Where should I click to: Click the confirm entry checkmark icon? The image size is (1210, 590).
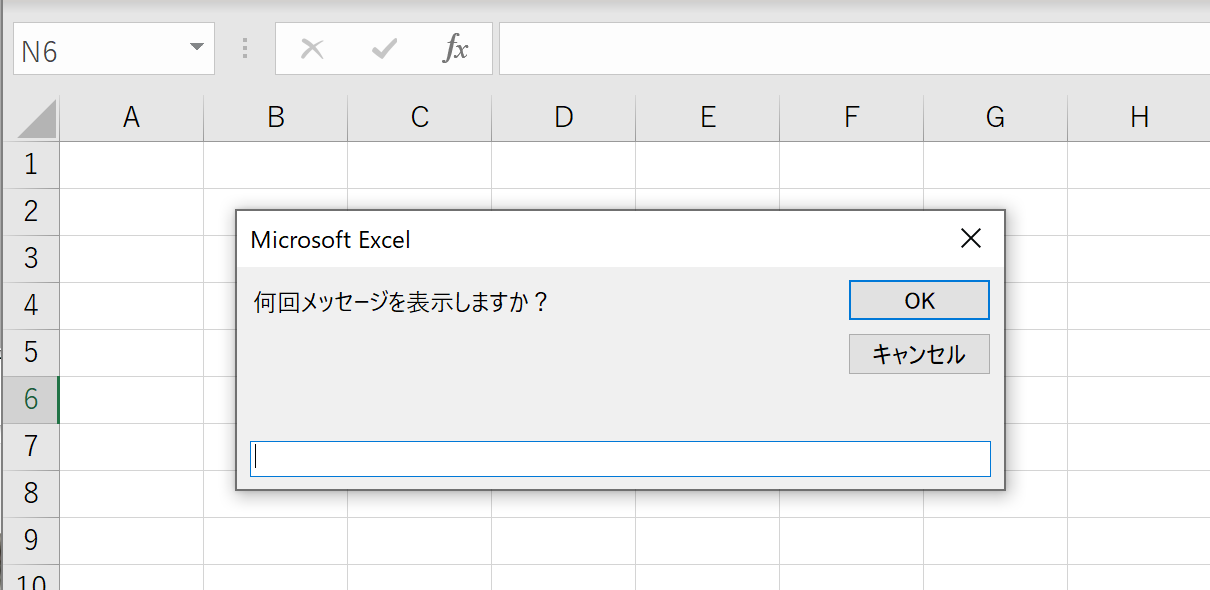pos(384,49)
